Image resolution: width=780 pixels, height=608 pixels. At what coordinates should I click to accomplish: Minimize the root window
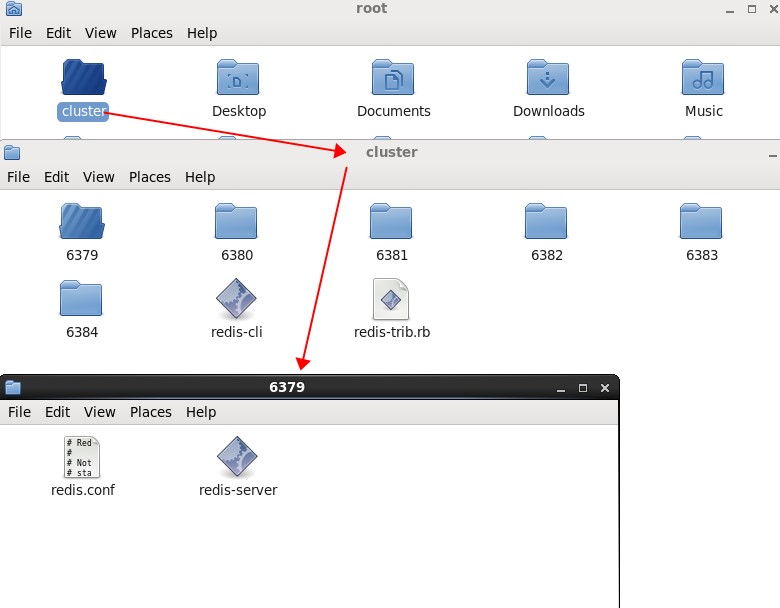pyautogui.click(x=730, y=9)
